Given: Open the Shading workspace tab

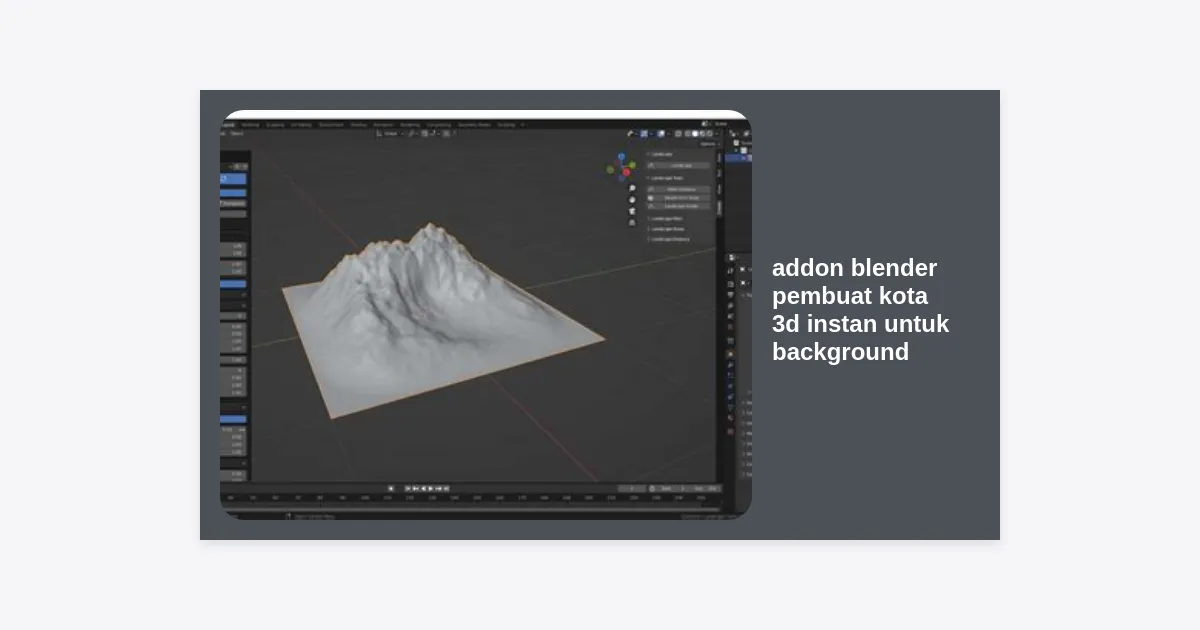Looking at the screenshot, I should point(359,125).
